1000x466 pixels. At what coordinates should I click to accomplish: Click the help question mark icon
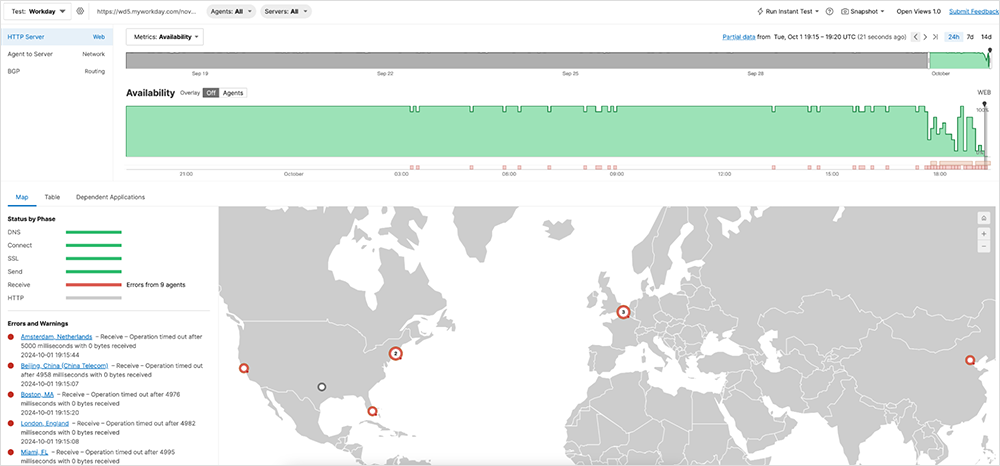[x=830, y=11]
